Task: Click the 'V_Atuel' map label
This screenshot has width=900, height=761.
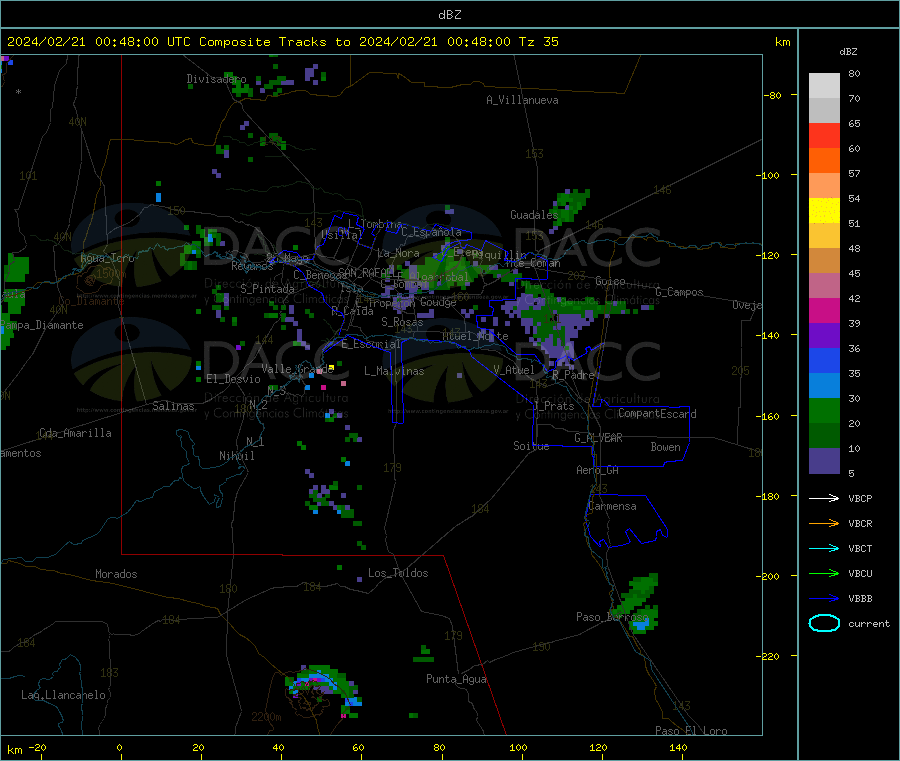Action: click(x=514, y=370)
